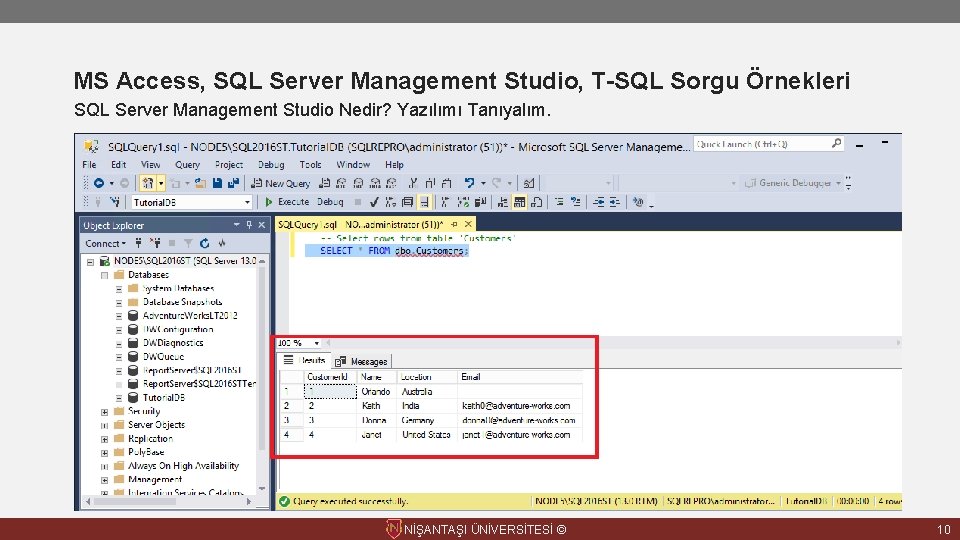Expand the AdventureWorksLT2012 database node
960x540 pixels.
pos(119,316)
